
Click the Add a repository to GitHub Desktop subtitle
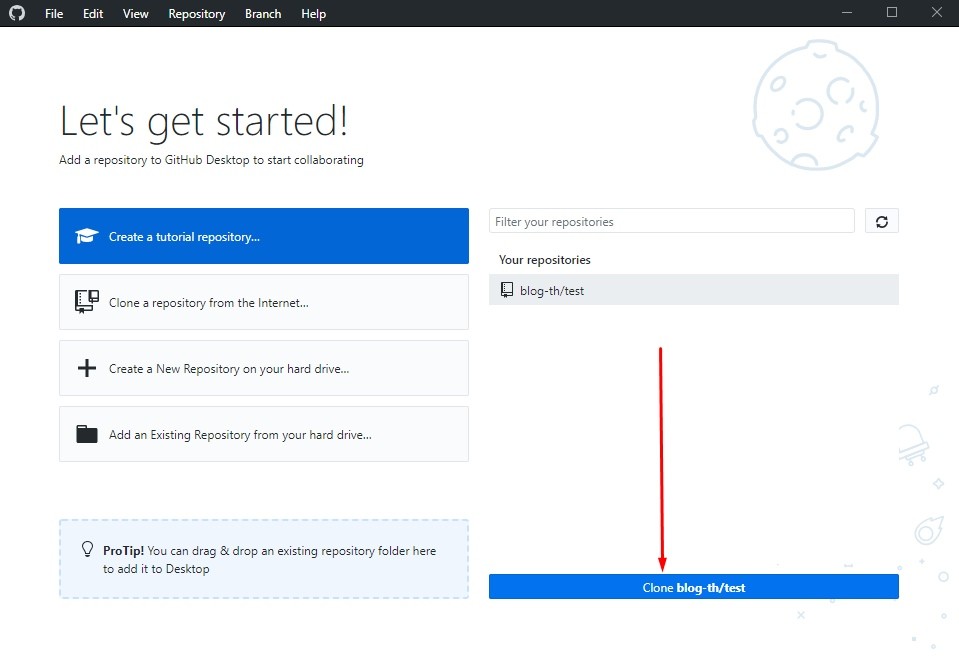211,160
